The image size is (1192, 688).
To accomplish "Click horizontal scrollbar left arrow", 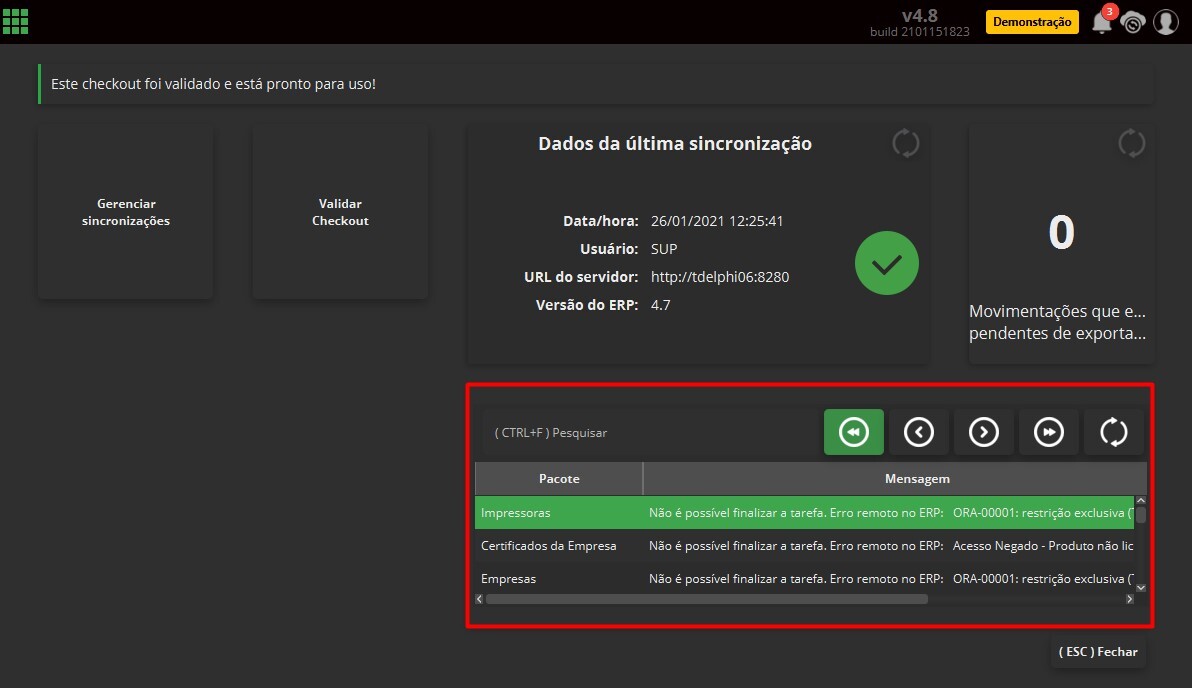I will coord(479,599).
